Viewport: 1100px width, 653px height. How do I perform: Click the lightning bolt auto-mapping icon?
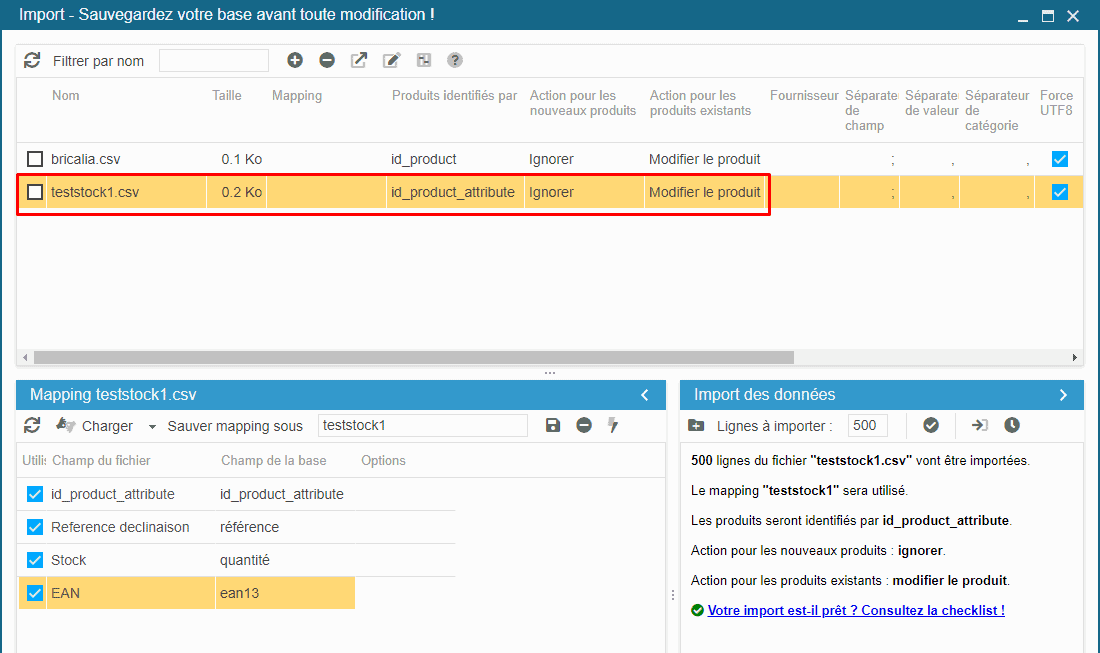(x=613, y=425)
